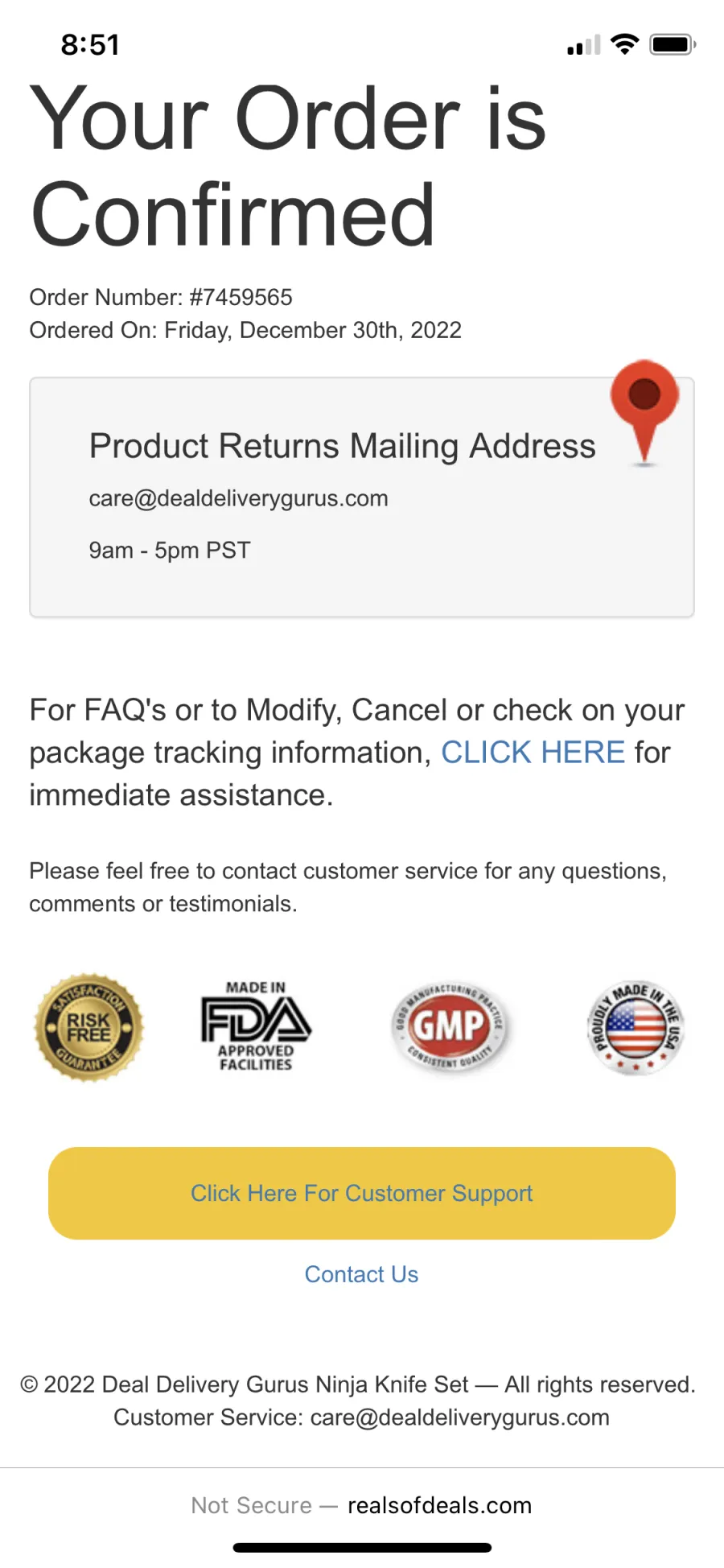Tap the Click Here For Customer Support button
The height and width of the screenshot is (1568, 724).
coord(362,1193)
